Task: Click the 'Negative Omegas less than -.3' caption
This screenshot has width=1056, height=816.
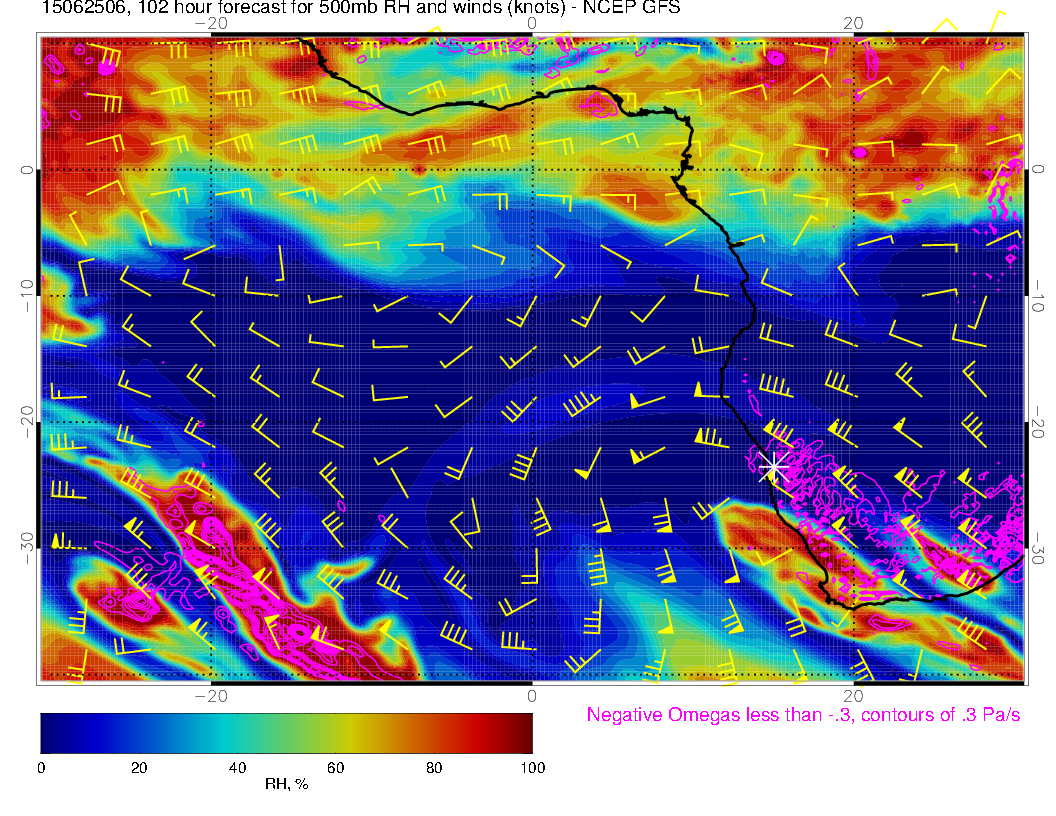Action: coord(803,715)
